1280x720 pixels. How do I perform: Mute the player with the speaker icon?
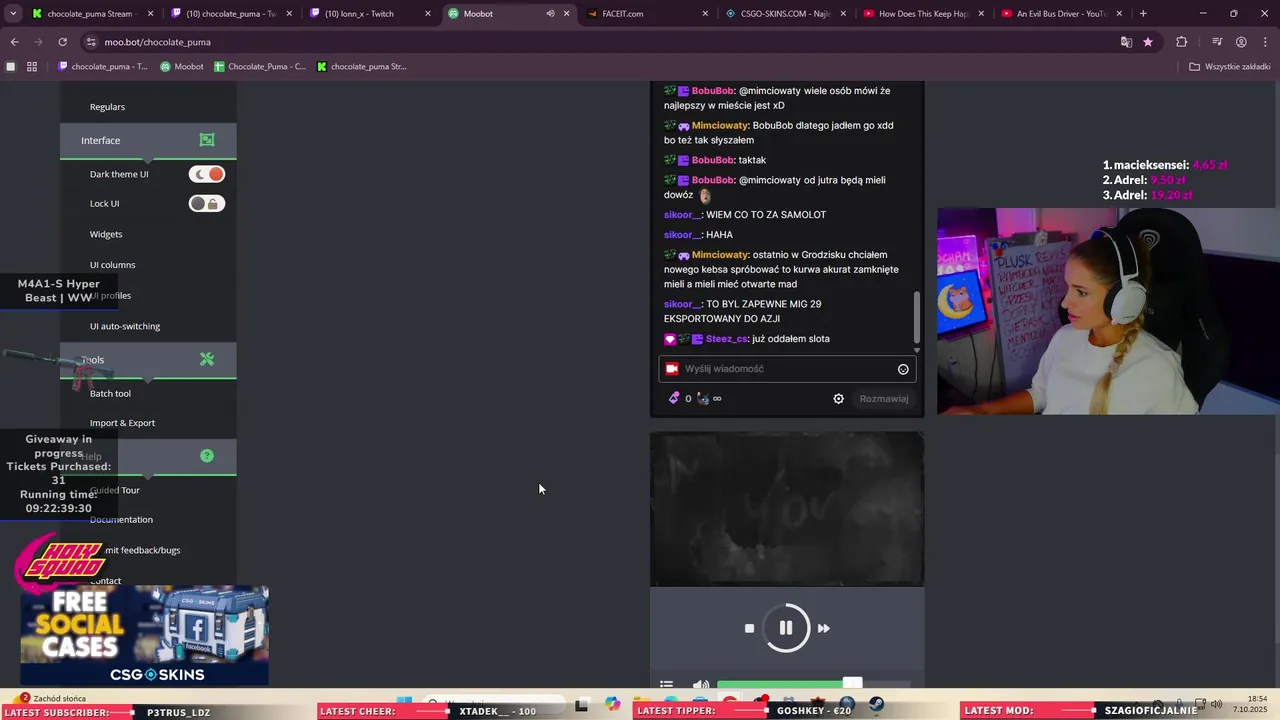(701, 685)
